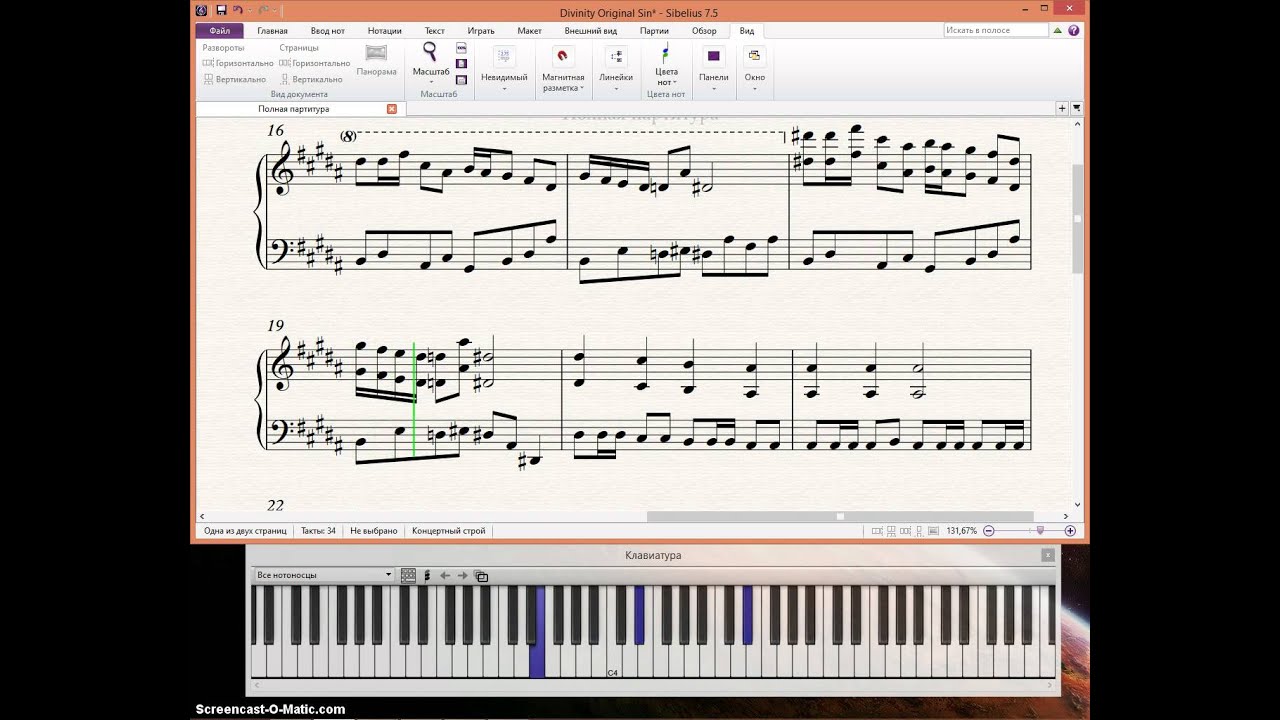Switch to the Партии ribbon tab
This screenshot has width=1280, height=720.
(654, 31)
